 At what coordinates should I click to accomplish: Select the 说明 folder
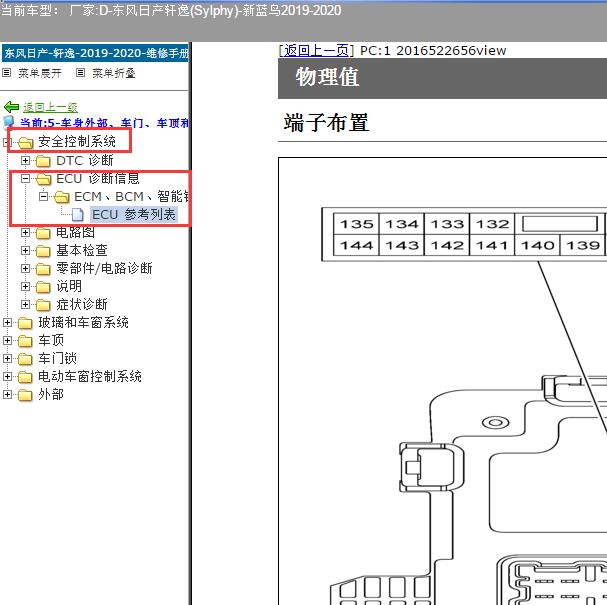point(69,286)
